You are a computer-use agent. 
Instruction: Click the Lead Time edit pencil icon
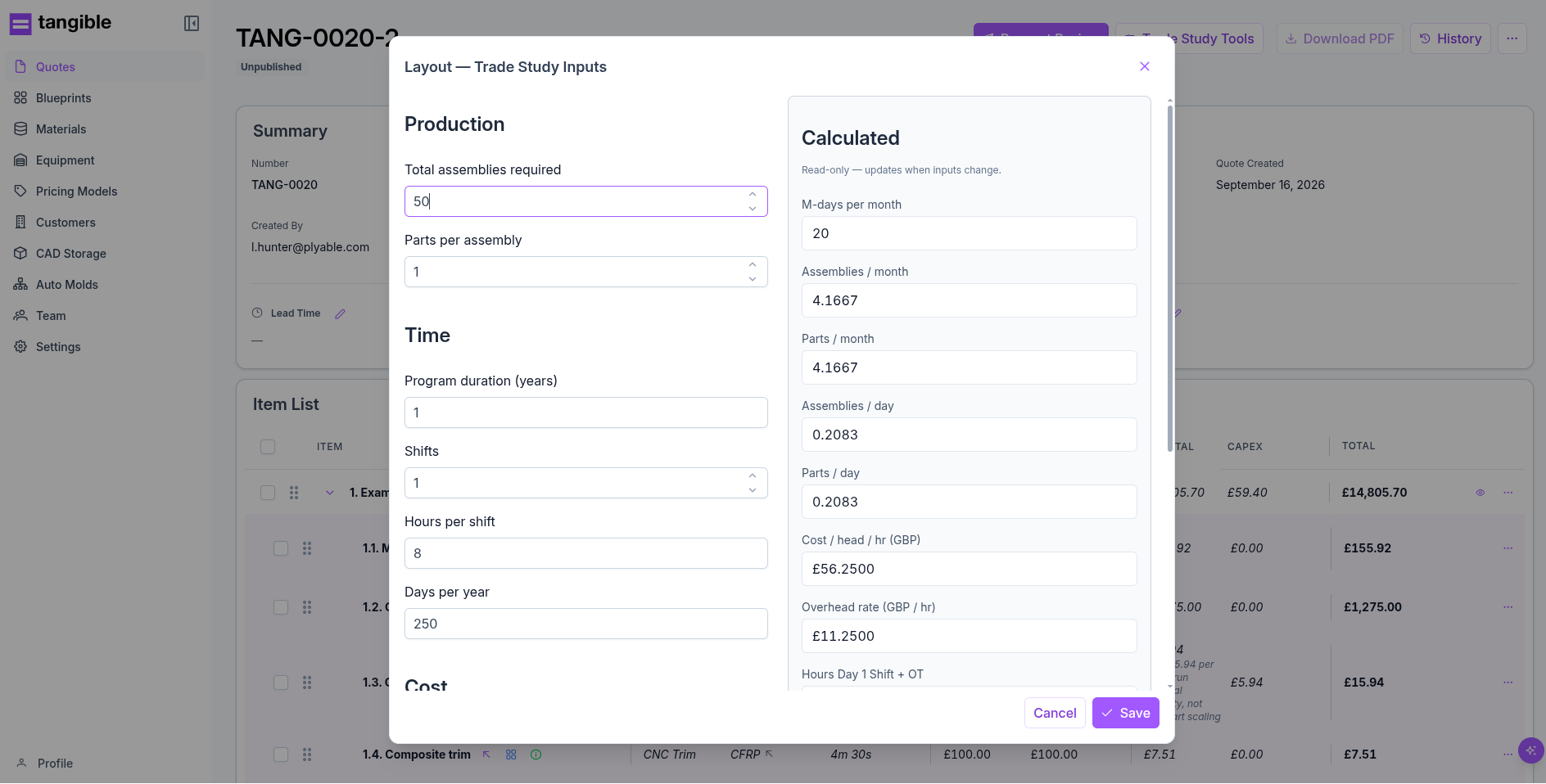(x=340, y=313)
